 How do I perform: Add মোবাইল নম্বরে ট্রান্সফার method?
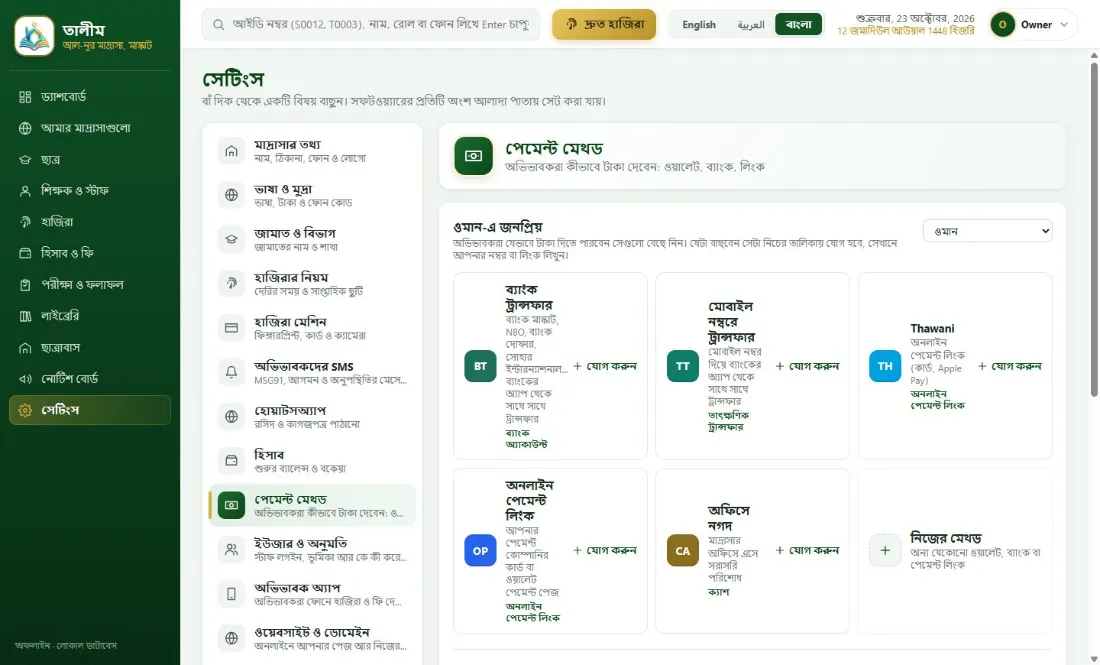click(x=807, y=366)
